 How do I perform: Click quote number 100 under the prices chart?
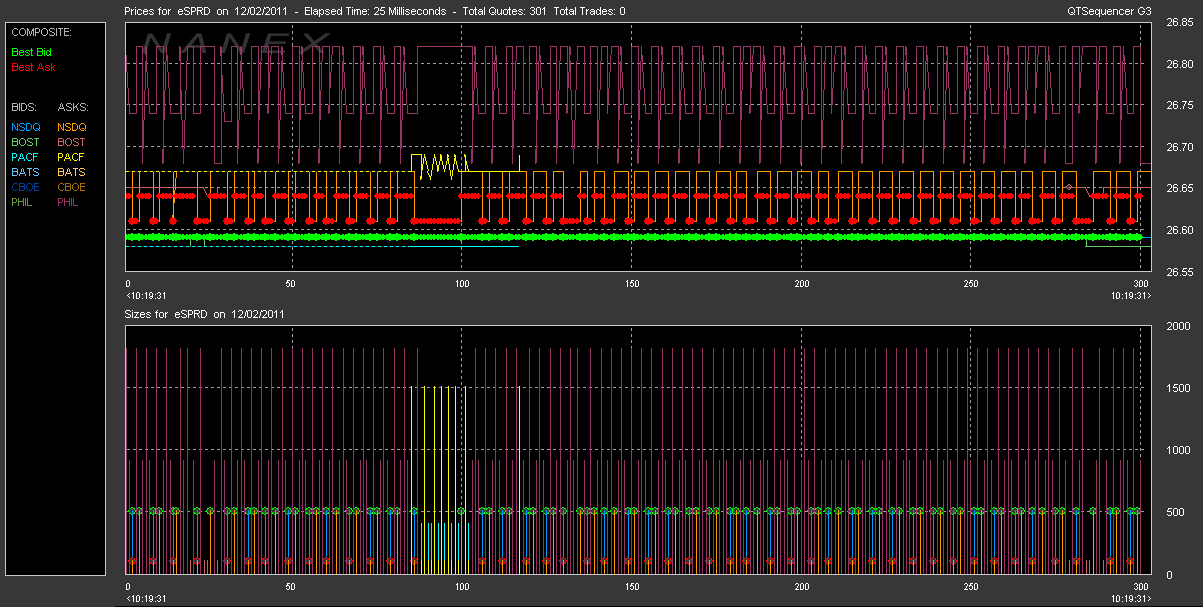(x=461, y=284)
